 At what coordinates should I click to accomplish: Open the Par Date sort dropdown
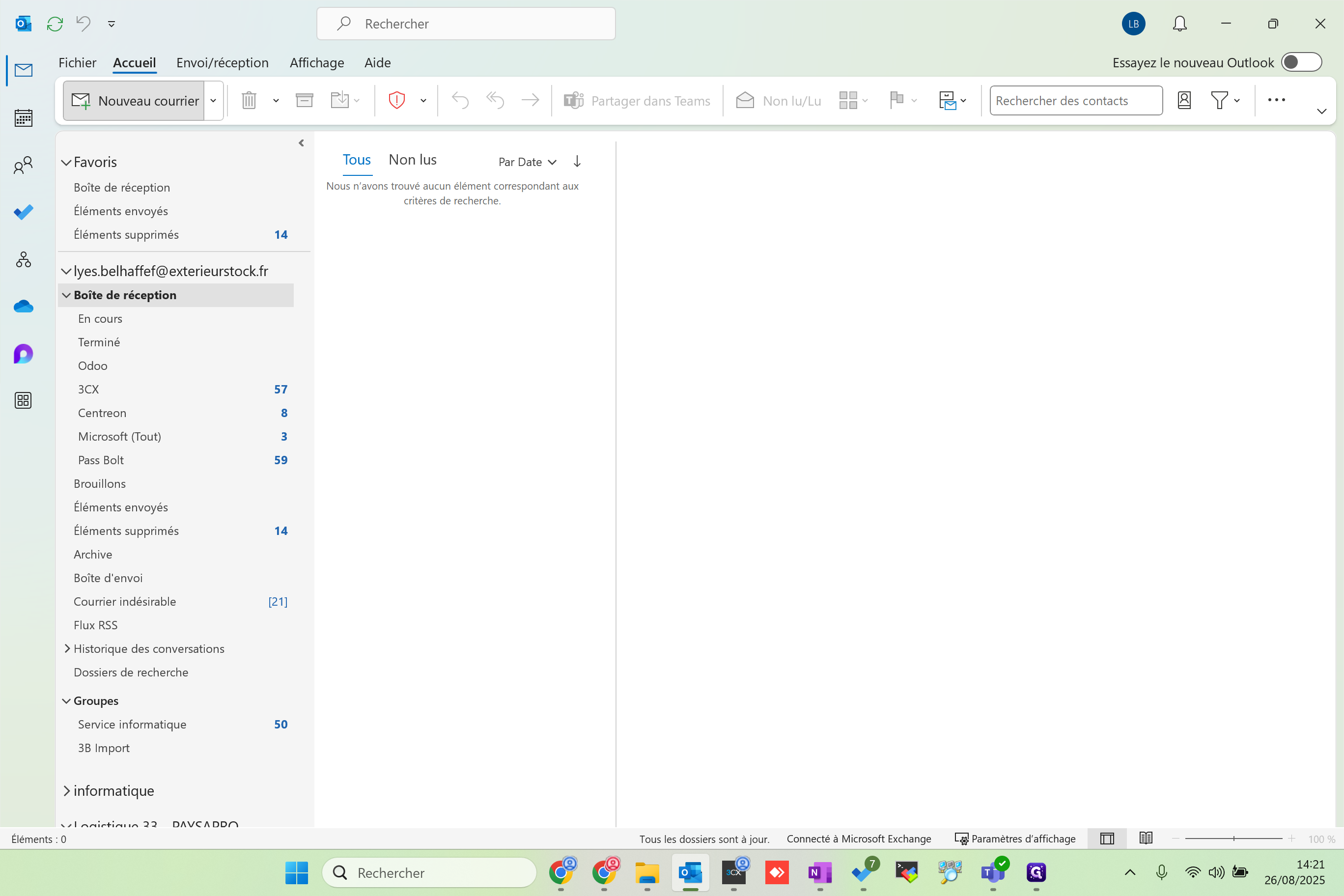[x=527, y=162]
